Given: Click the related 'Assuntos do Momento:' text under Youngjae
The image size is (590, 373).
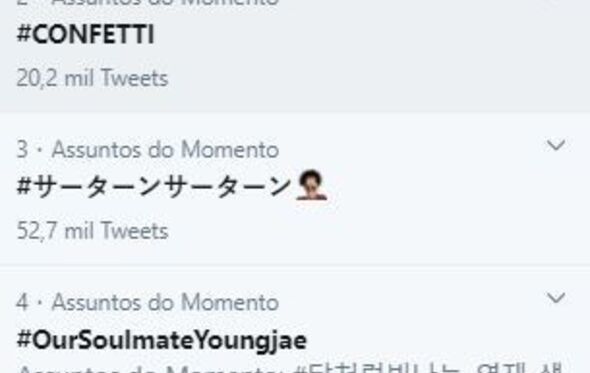Looking at the screenshot, I should point(152,369).
